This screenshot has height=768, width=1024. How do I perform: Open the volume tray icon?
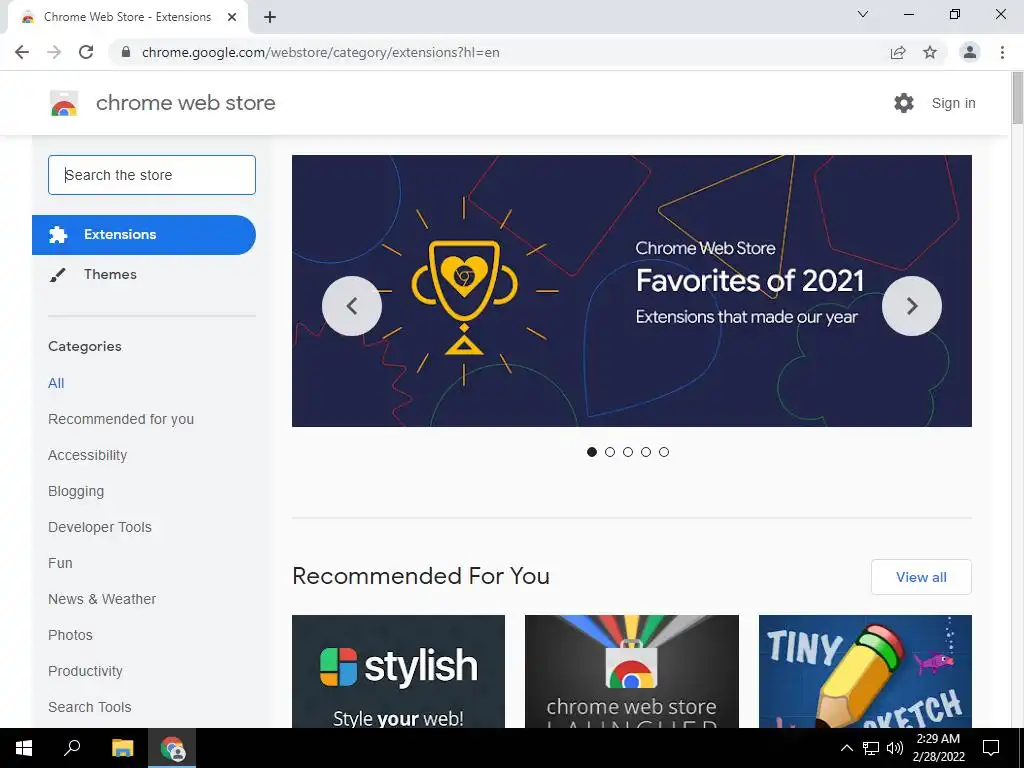click(x=895, y=748)
